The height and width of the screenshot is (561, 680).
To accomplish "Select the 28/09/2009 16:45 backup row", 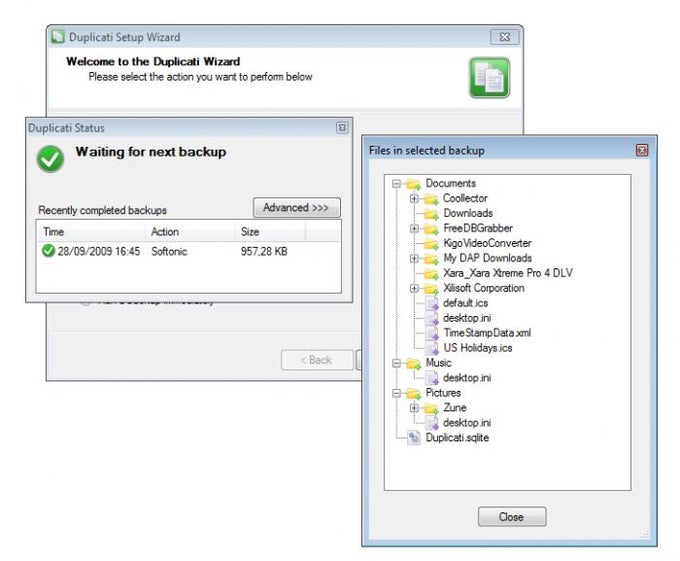I will click(x=188, y=251).
